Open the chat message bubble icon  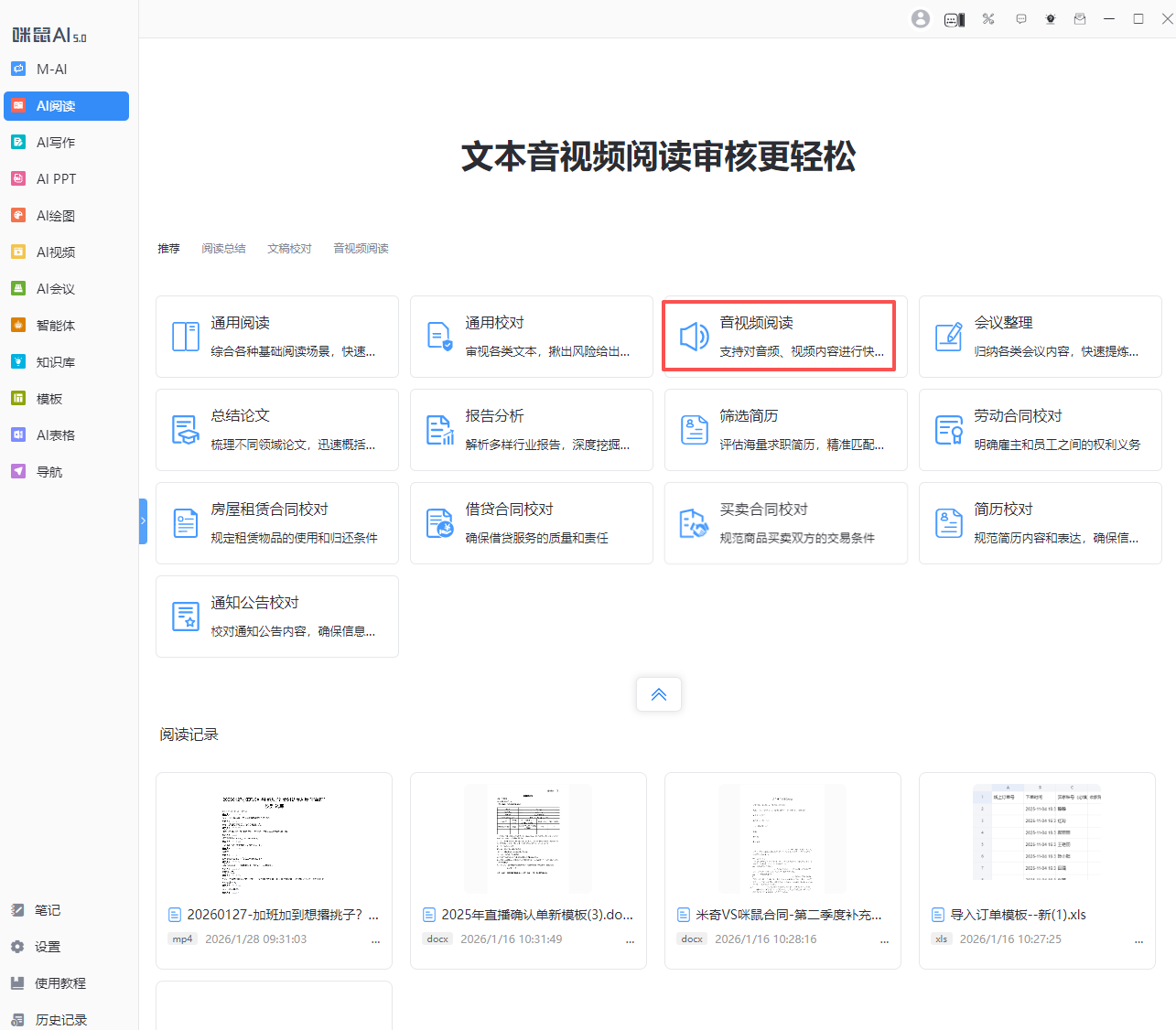[1021, 19]
